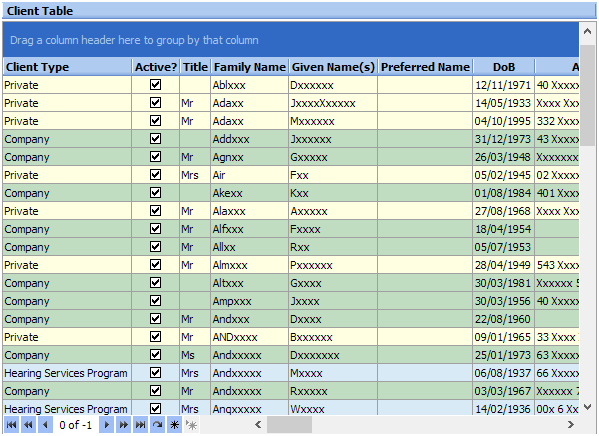Image resolution: width=599 pixels, height=436 pixels.
Task: Sort by Family Name column header
Action: pos(249,67)
